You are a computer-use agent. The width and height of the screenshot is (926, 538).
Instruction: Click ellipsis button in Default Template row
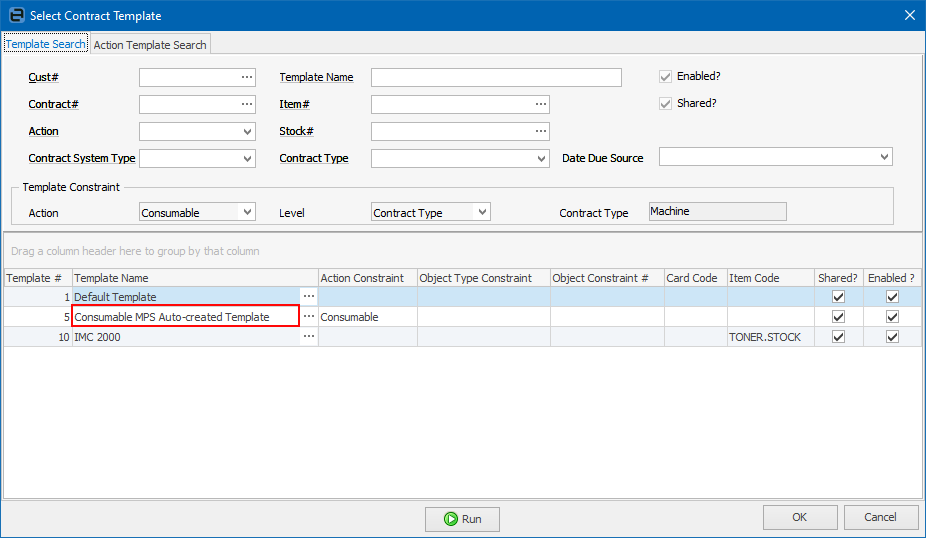[x=309, y=297]
